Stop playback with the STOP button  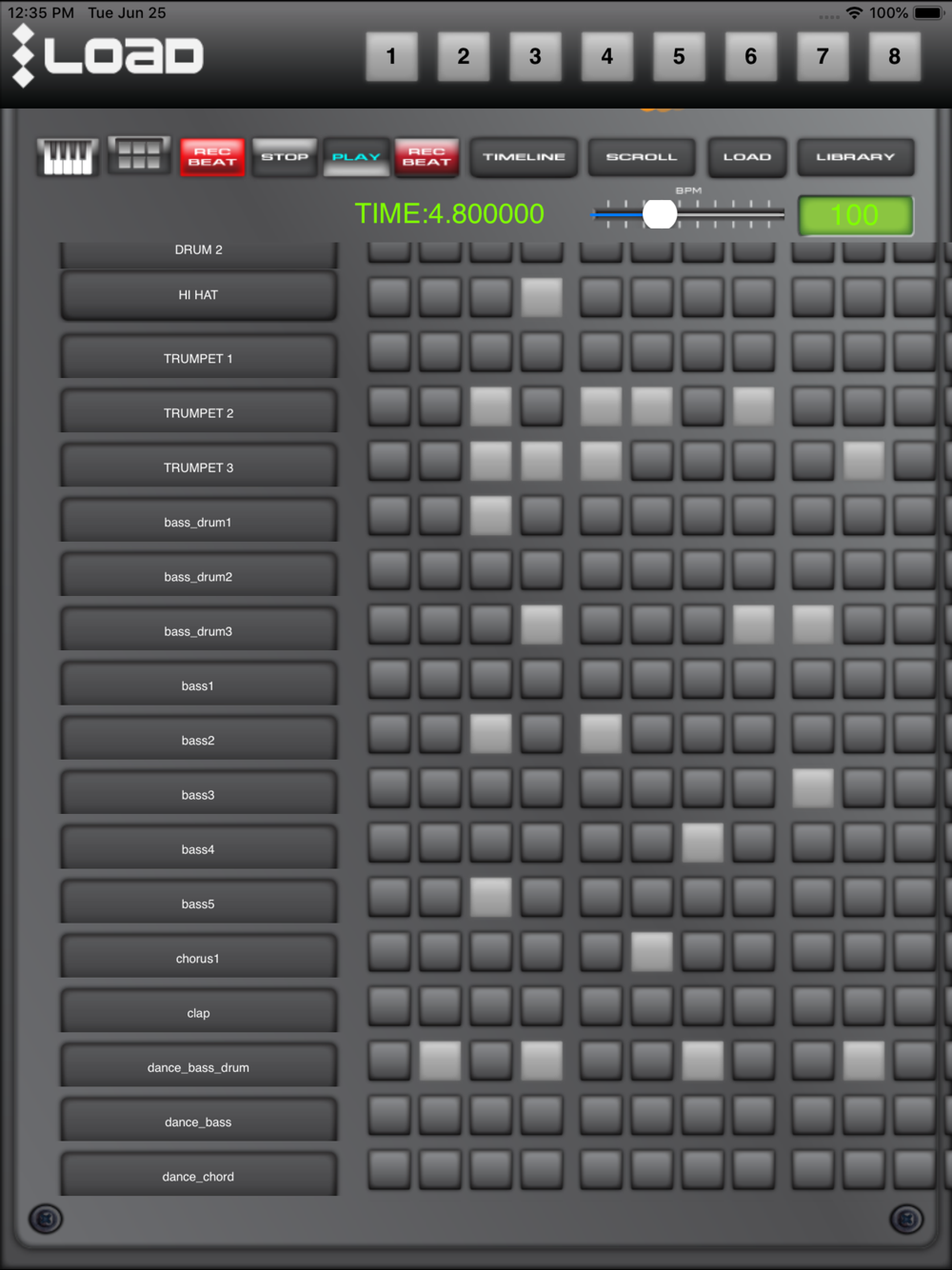coord(285,157)
